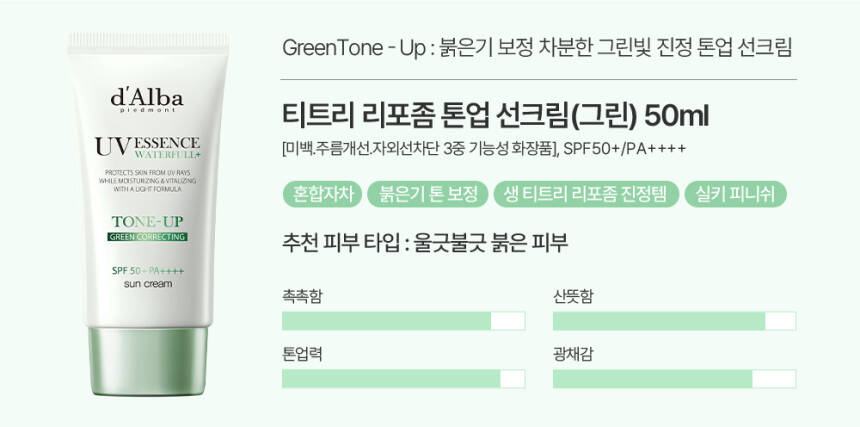Click the GREEN CORRECTING label on tube
The width and height of the screenshot is (860, 427).
pyautogui.click(x=147, y=237)
